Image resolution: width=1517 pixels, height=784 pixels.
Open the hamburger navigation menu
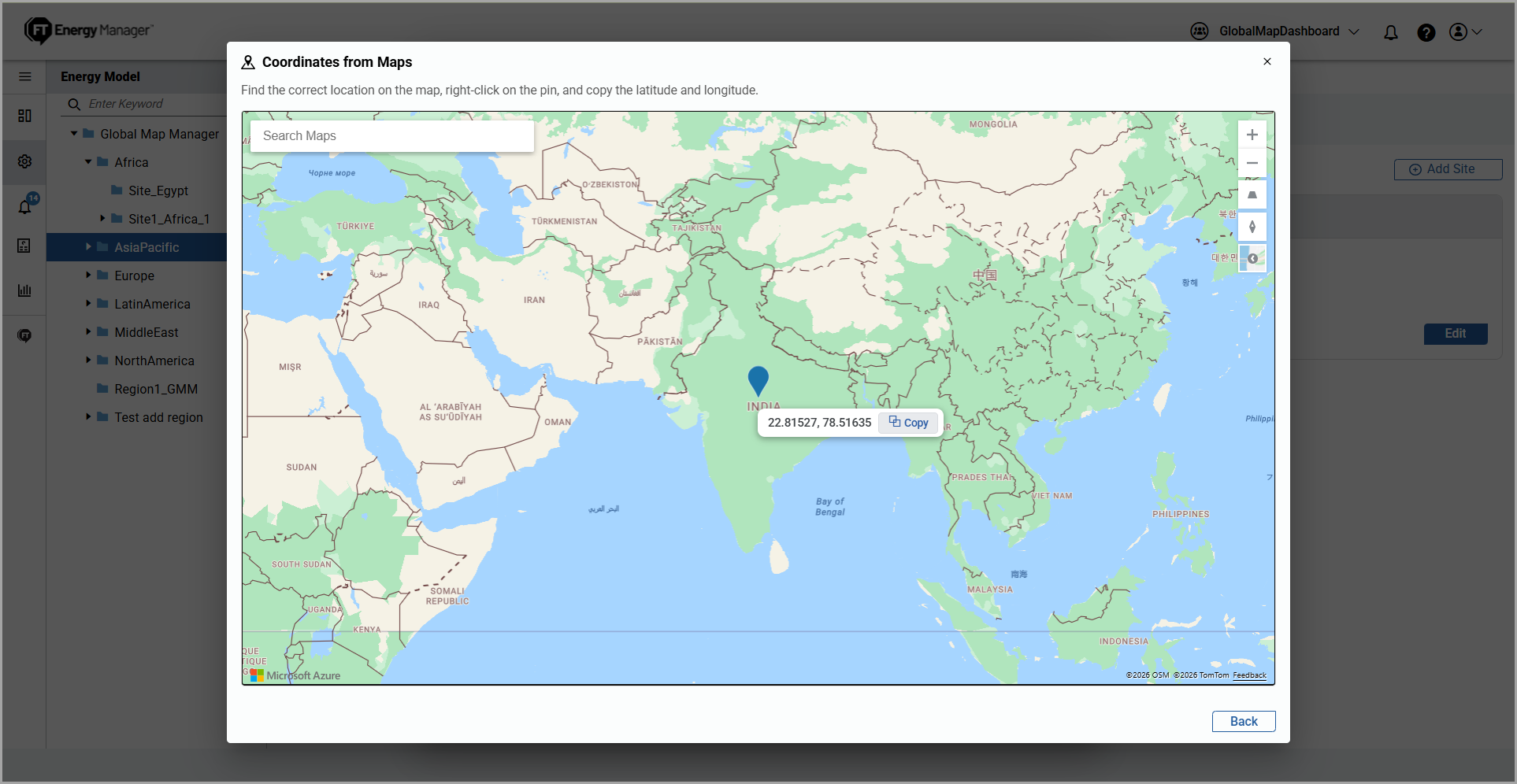click(x=25, y=76)
